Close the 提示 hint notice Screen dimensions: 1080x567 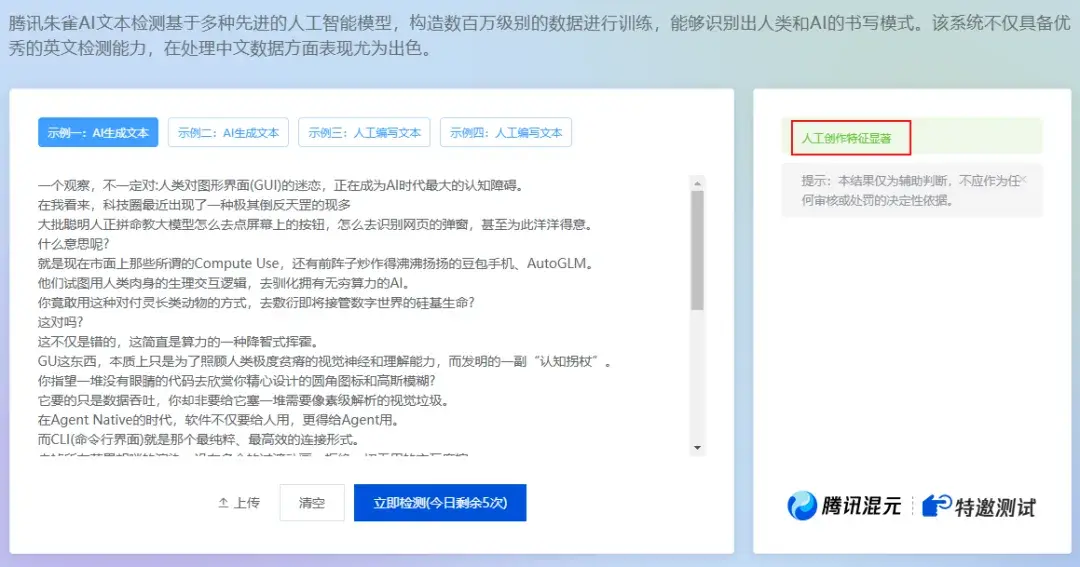[x=1023, y=180]
